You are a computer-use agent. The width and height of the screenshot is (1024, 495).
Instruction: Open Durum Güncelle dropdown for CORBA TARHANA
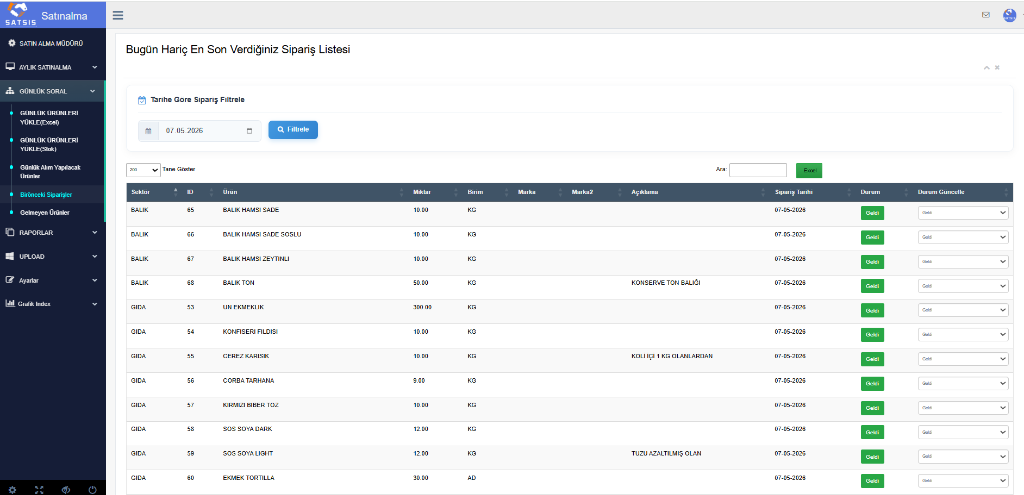tap(963, 383)
